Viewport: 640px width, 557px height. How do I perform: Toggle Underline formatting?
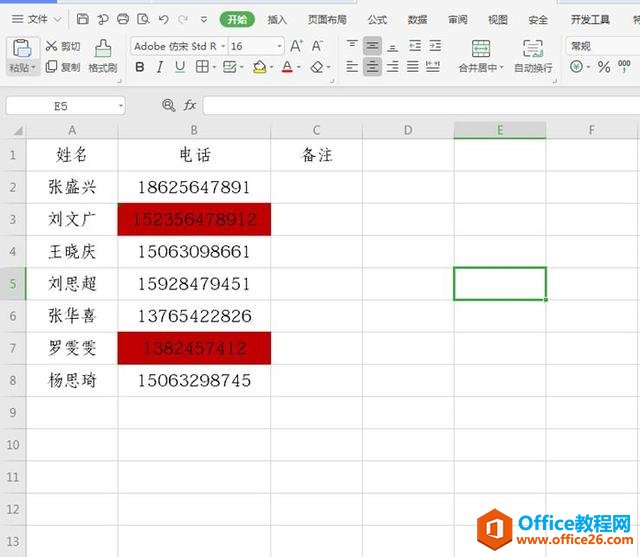180,67
